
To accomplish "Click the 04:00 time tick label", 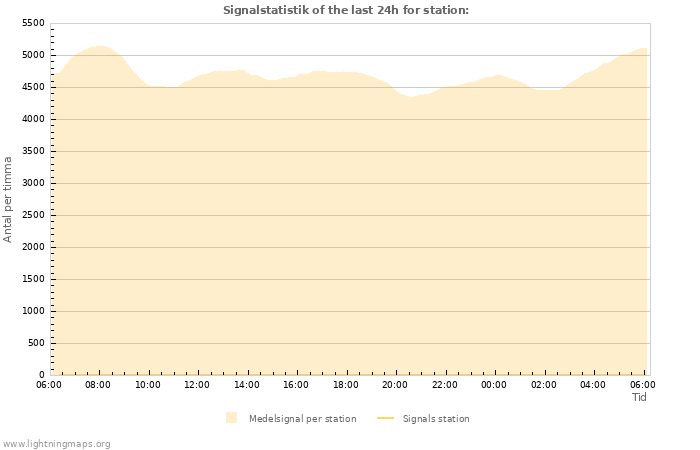I will [593, 384].
